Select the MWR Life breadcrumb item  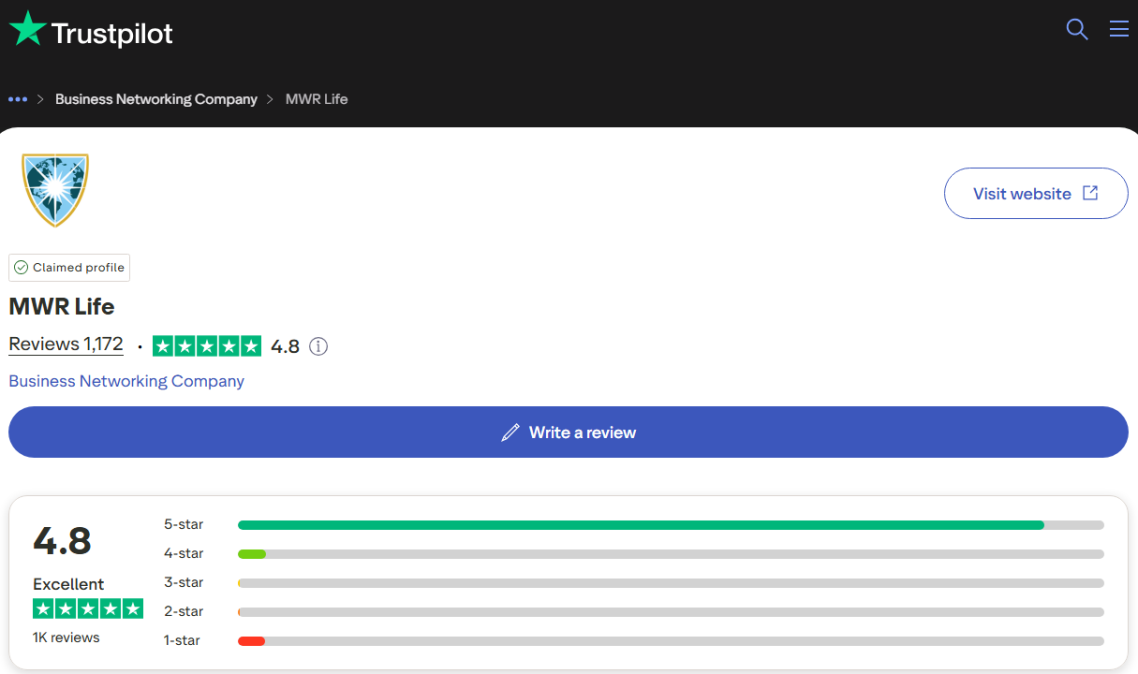pos(316,99)
